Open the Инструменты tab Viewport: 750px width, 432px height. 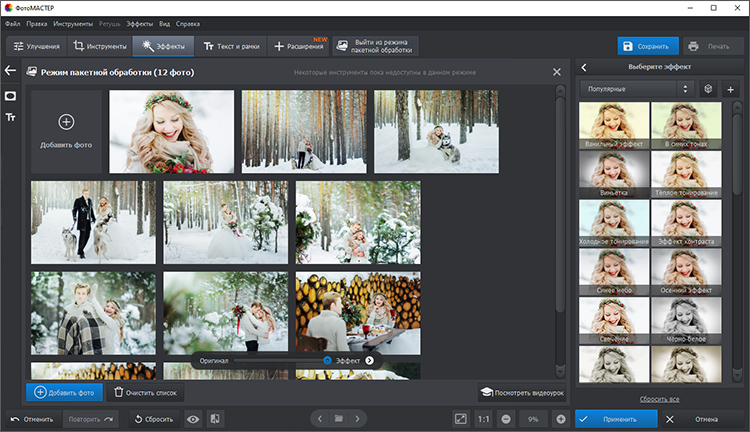pyautogui.click(x=100, y=46)
